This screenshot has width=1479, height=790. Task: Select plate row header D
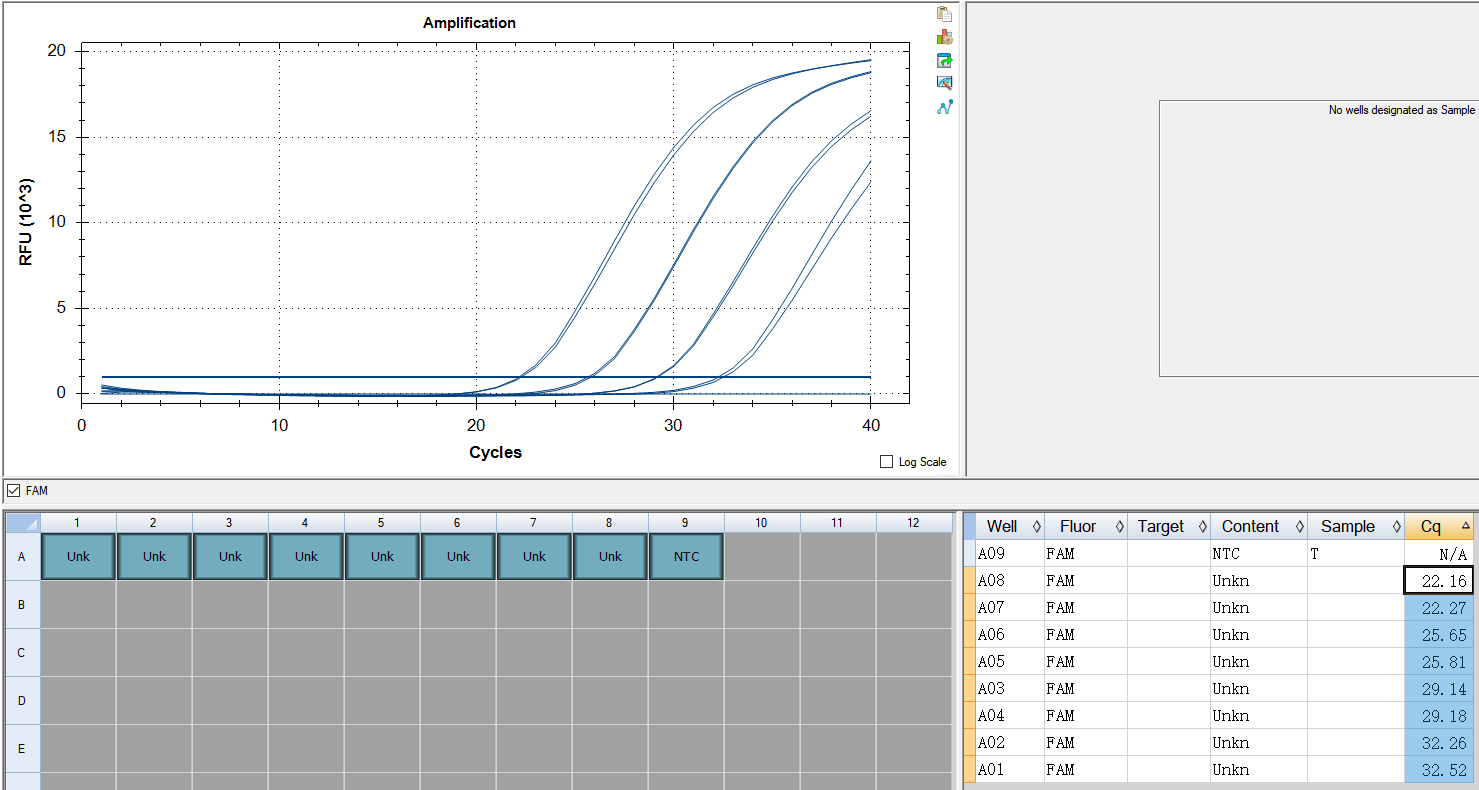(x=23, y=701)
